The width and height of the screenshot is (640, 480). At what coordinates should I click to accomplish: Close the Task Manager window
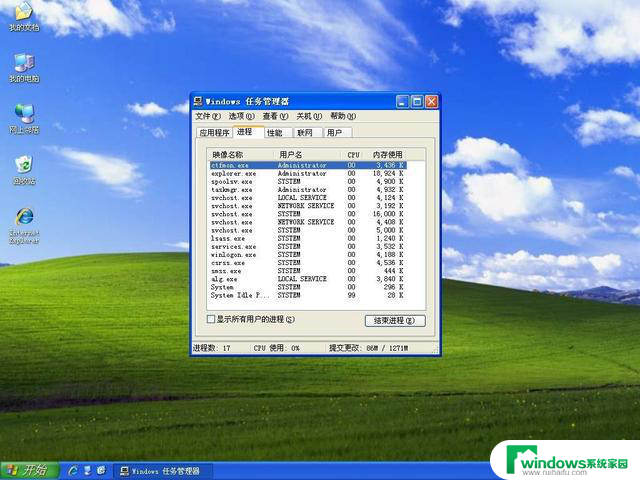(x=431, y=102)
